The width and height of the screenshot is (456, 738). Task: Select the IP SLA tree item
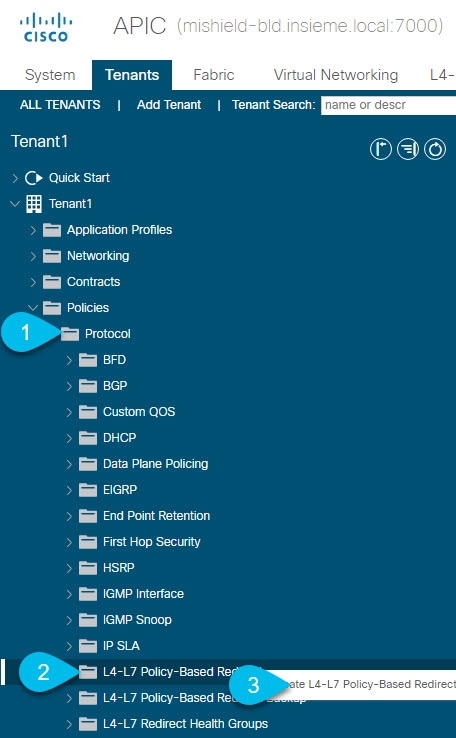(121, 646)
